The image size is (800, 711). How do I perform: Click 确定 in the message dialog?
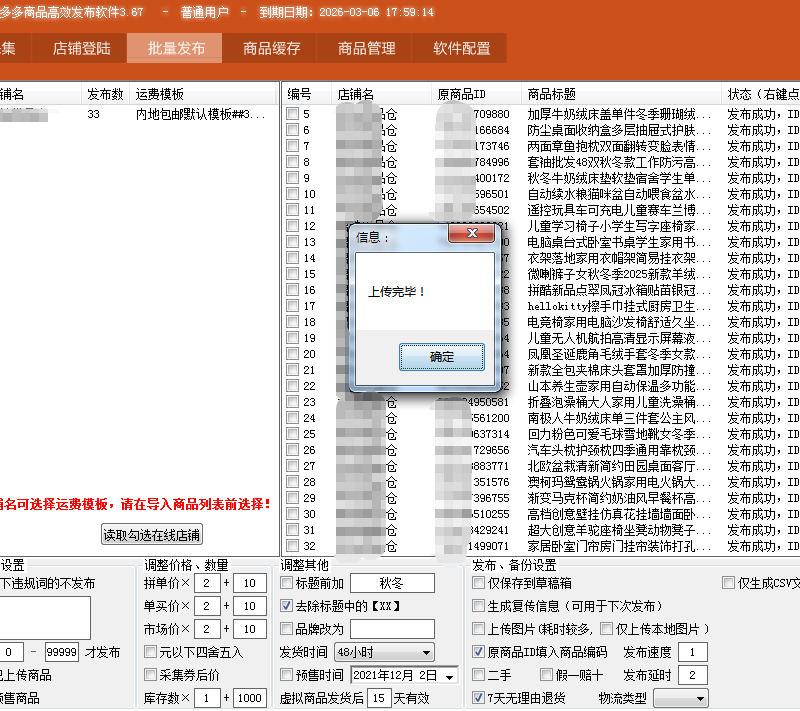tap(441, 357)
